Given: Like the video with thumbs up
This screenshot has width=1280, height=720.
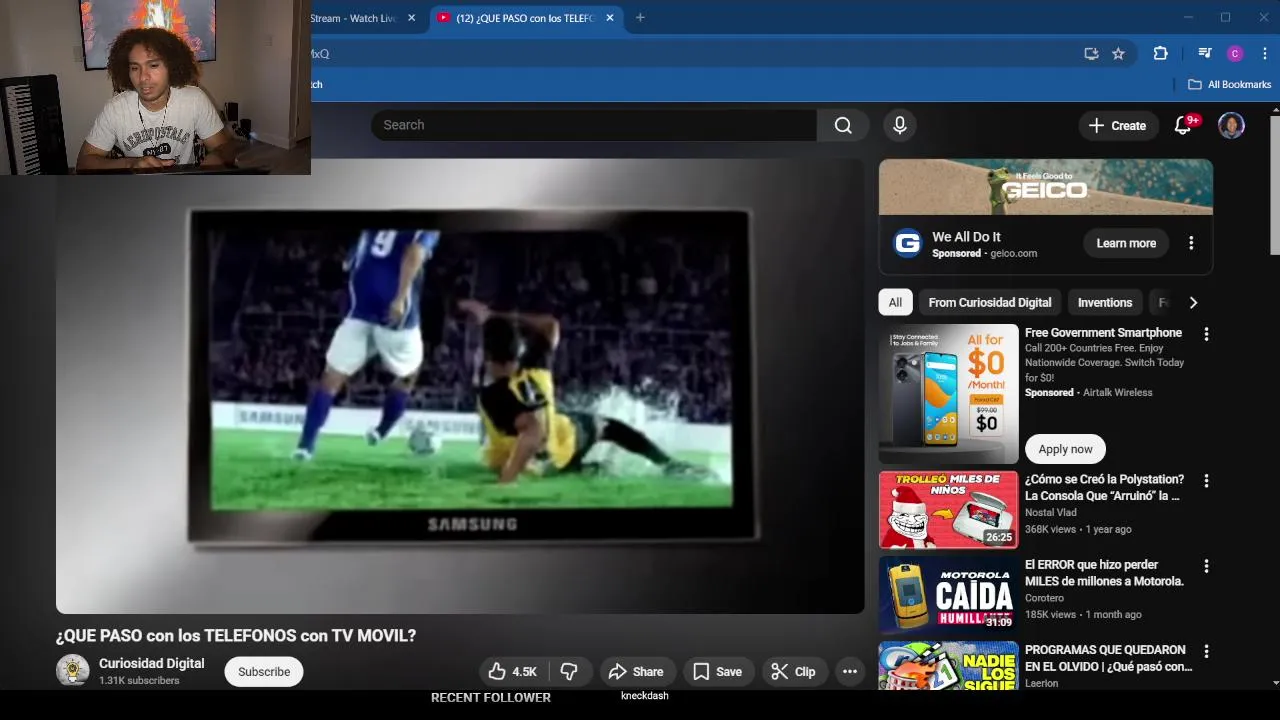Looking at the screenshot, I should (512, 672).
